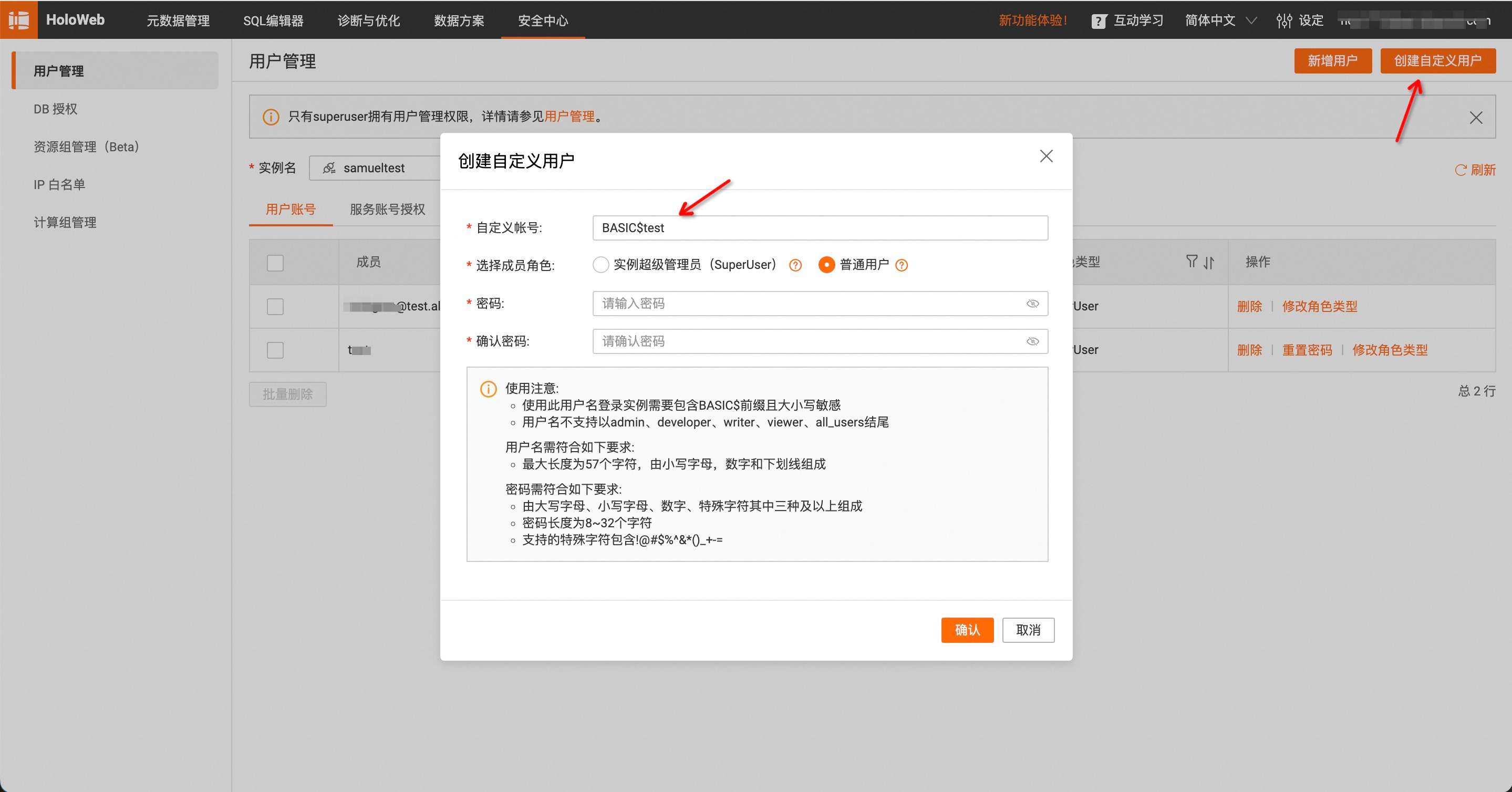
Task: Click the 设定 settings label
Action: pyautogui.click(x=1311, y=20)
